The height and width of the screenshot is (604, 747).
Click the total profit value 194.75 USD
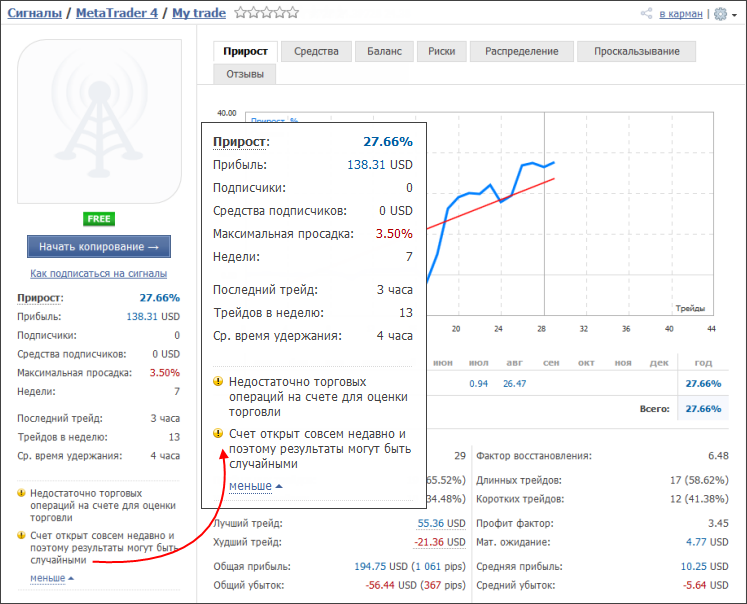tap(381, 566)
